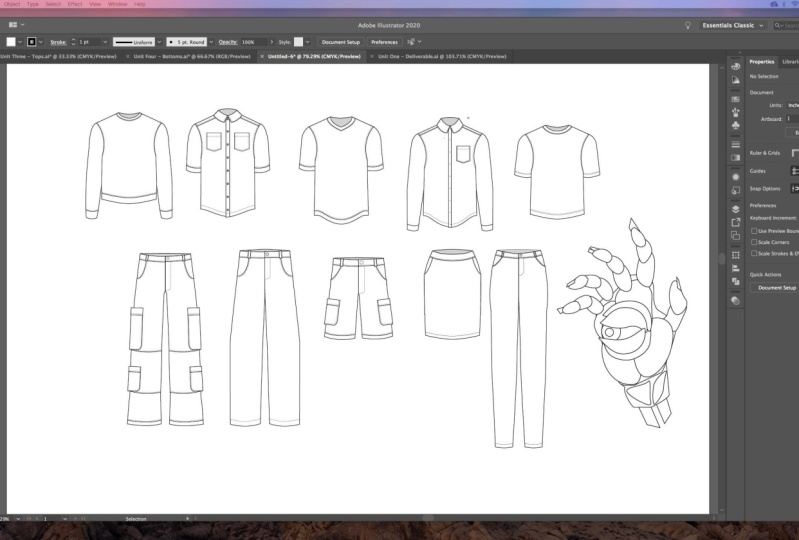
Task: Toggle rulers icon beside Ruler & Grids
Action: click(x=795, y=153)
